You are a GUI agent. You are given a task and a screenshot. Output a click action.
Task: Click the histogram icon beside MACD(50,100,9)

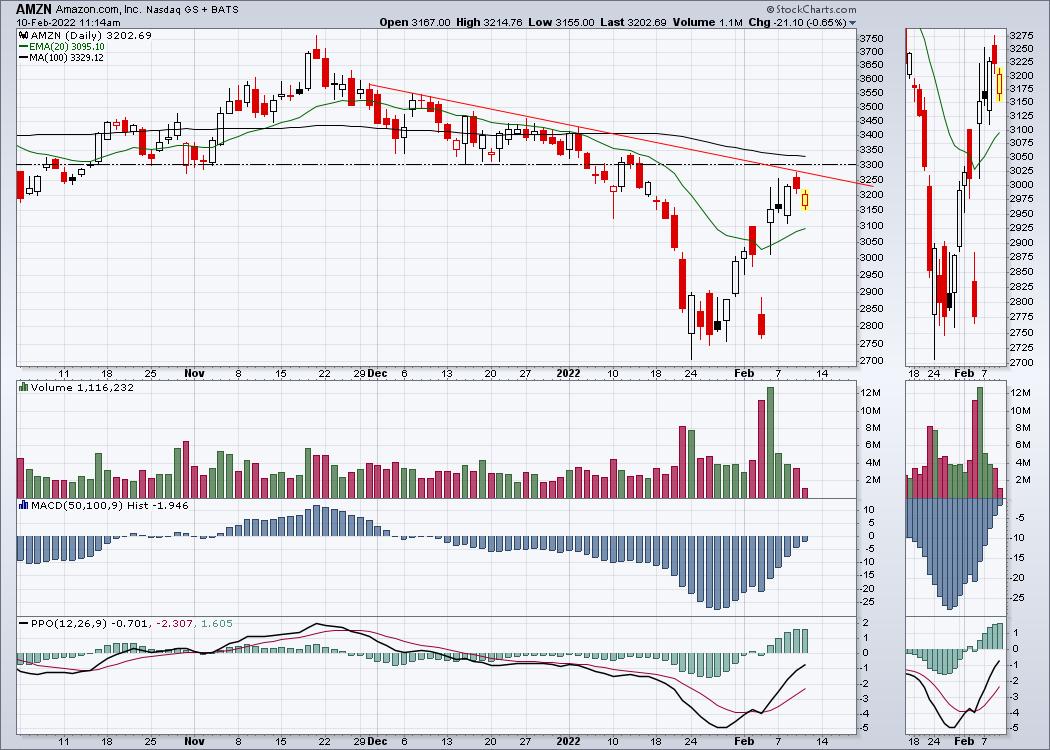click(23, 506)
